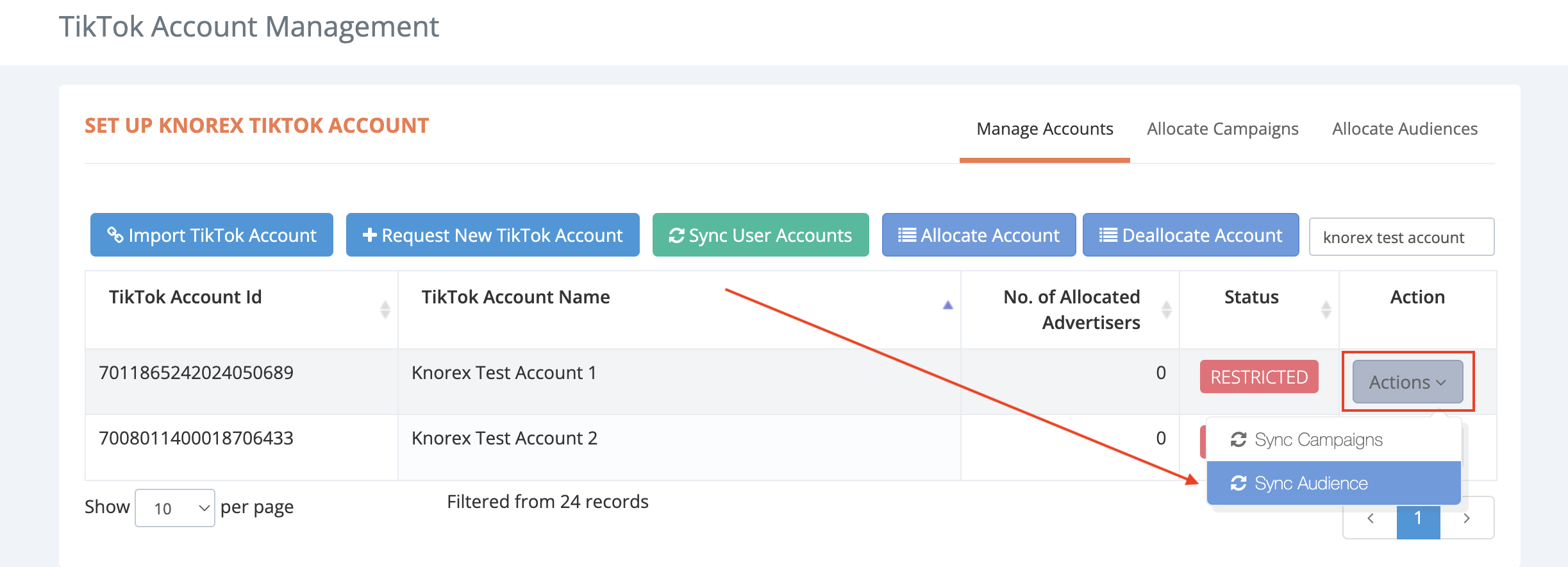Screen dimensions: 1568x567
Task: Click the TikTok Account Management page title
Action: pos(249,27)
